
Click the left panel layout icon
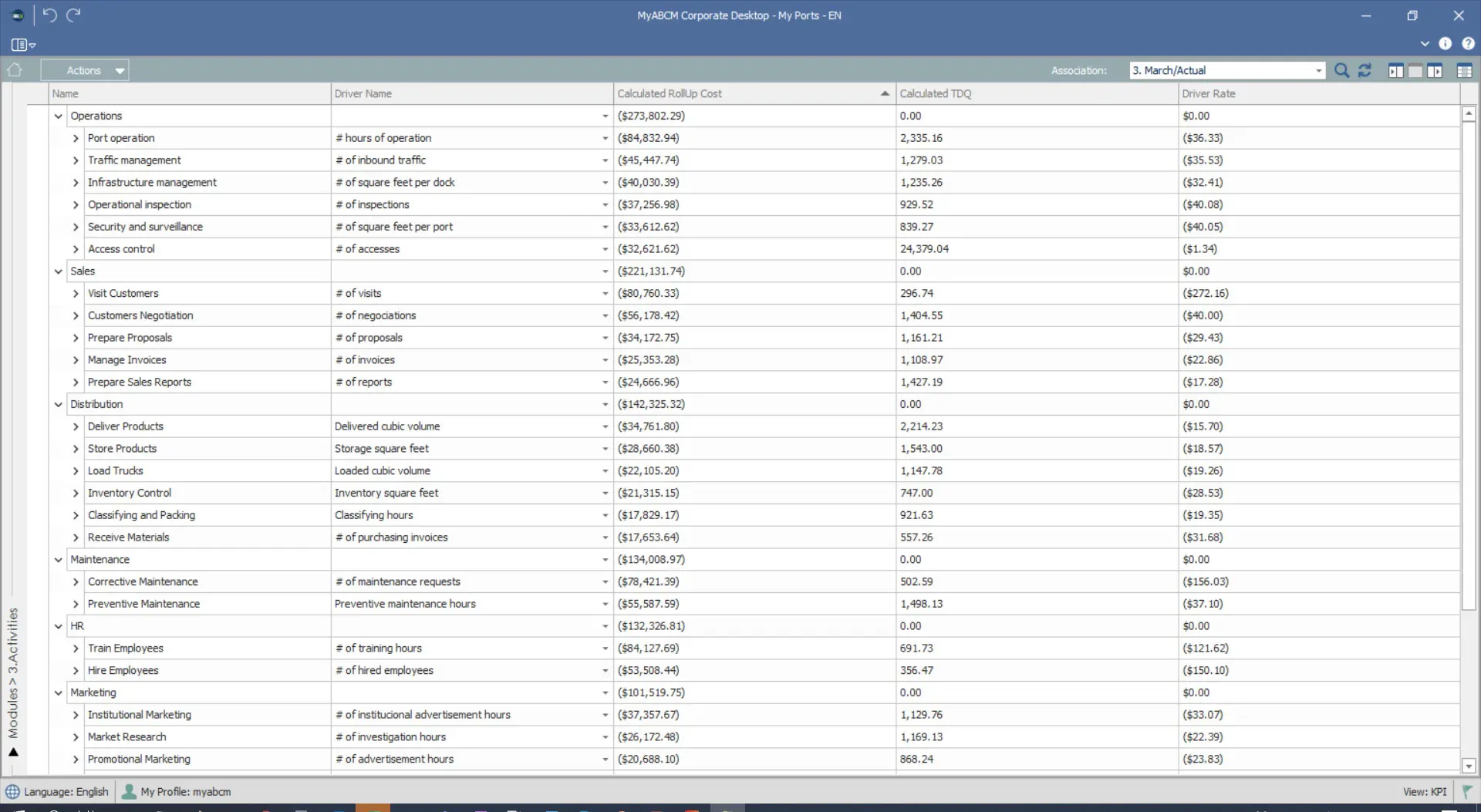point(1395,71)
